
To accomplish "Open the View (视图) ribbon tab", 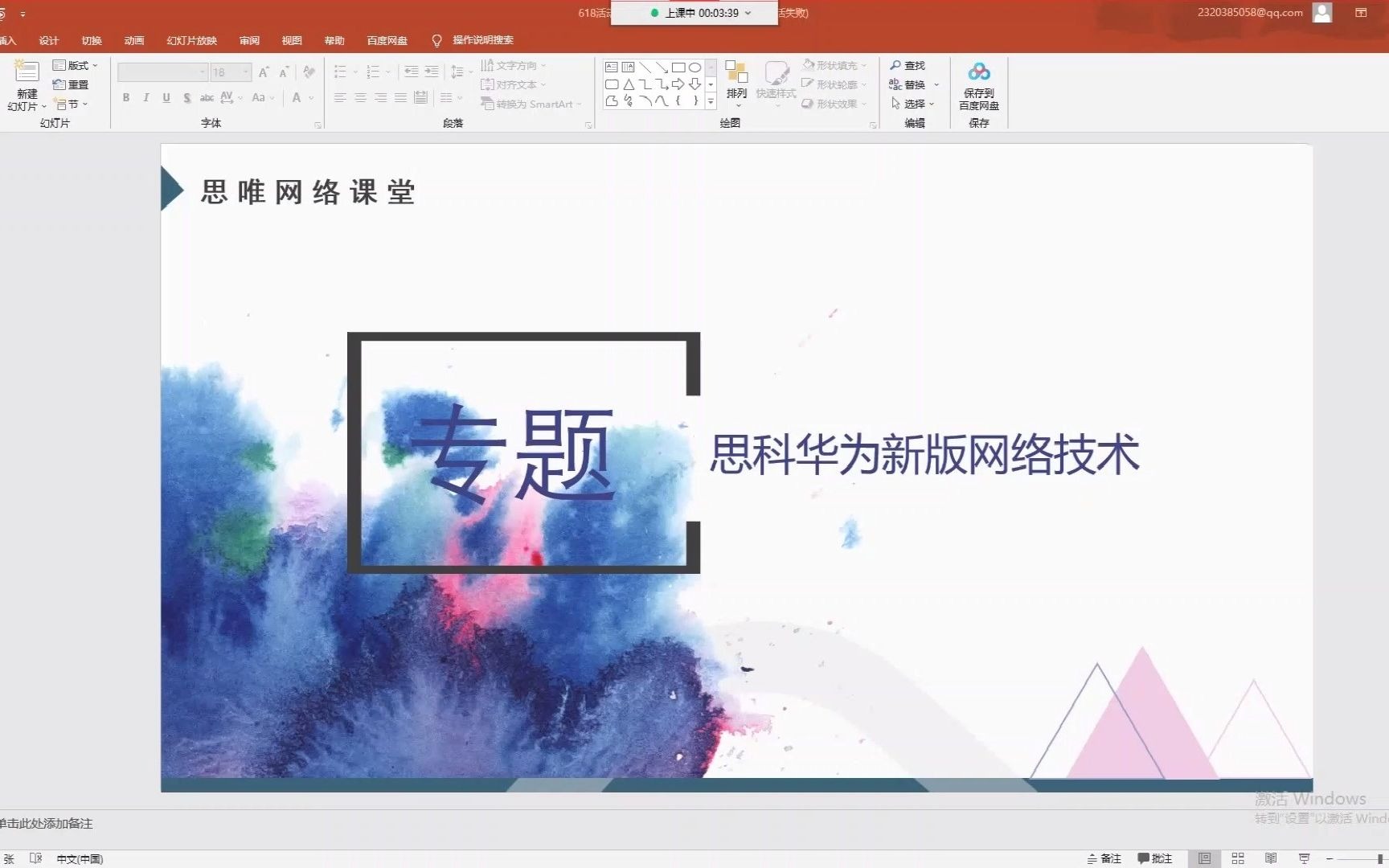I will (x=292, y=40).
